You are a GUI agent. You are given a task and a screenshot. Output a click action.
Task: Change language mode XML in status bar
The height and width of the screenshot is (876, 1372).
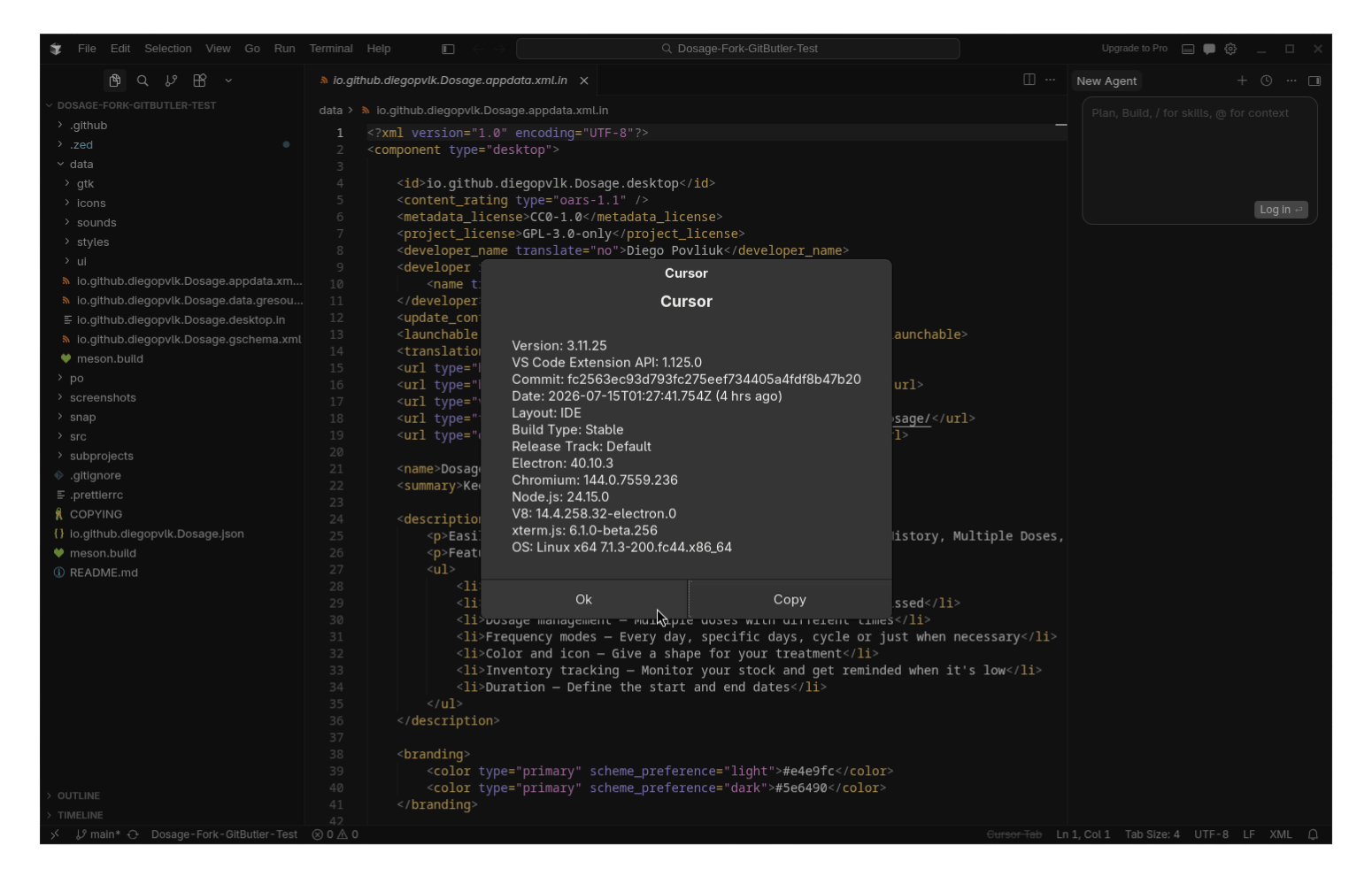tap(1280, 834)
